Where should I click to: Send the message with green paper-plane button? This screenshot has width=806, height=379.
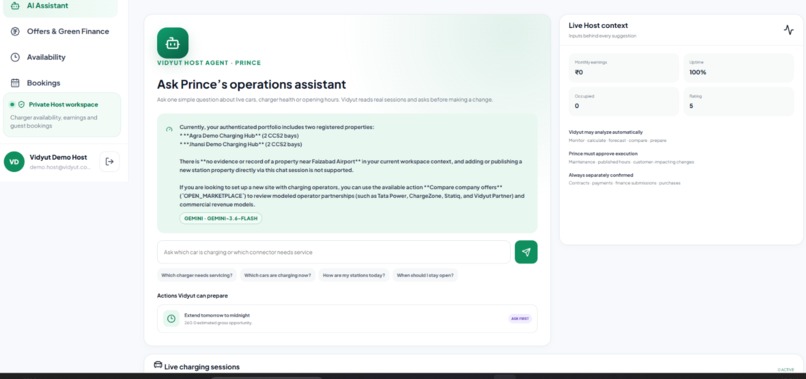[x=526, y=252]
